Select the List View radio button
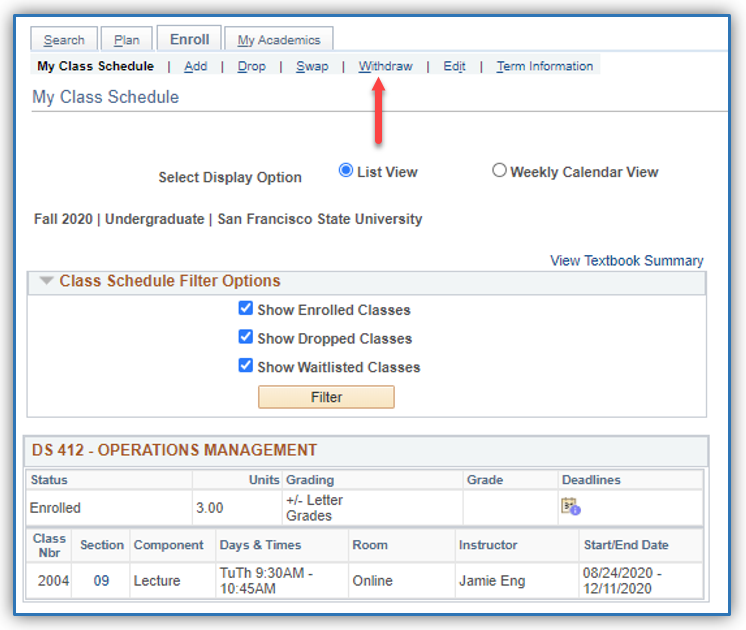This screenshot has width=746, height=630. [x=346, y=170]
